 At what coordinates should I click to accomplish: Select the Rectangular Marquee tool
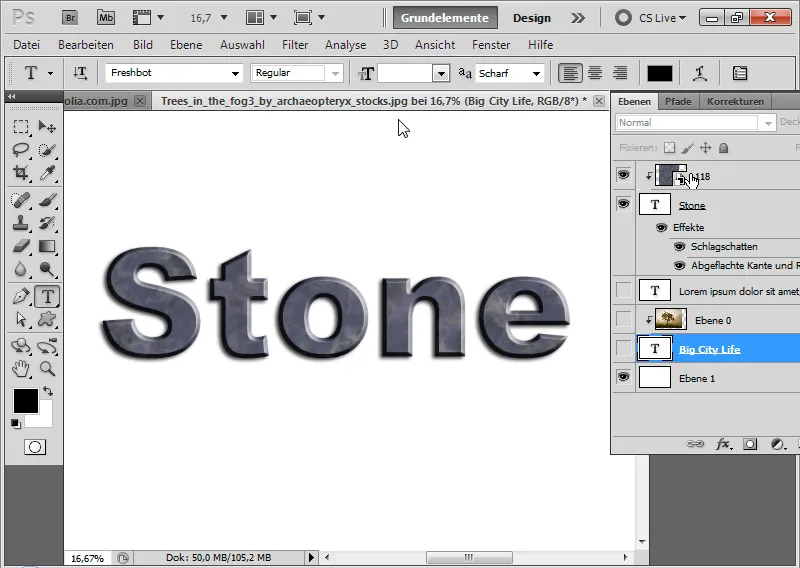(21, 126)
